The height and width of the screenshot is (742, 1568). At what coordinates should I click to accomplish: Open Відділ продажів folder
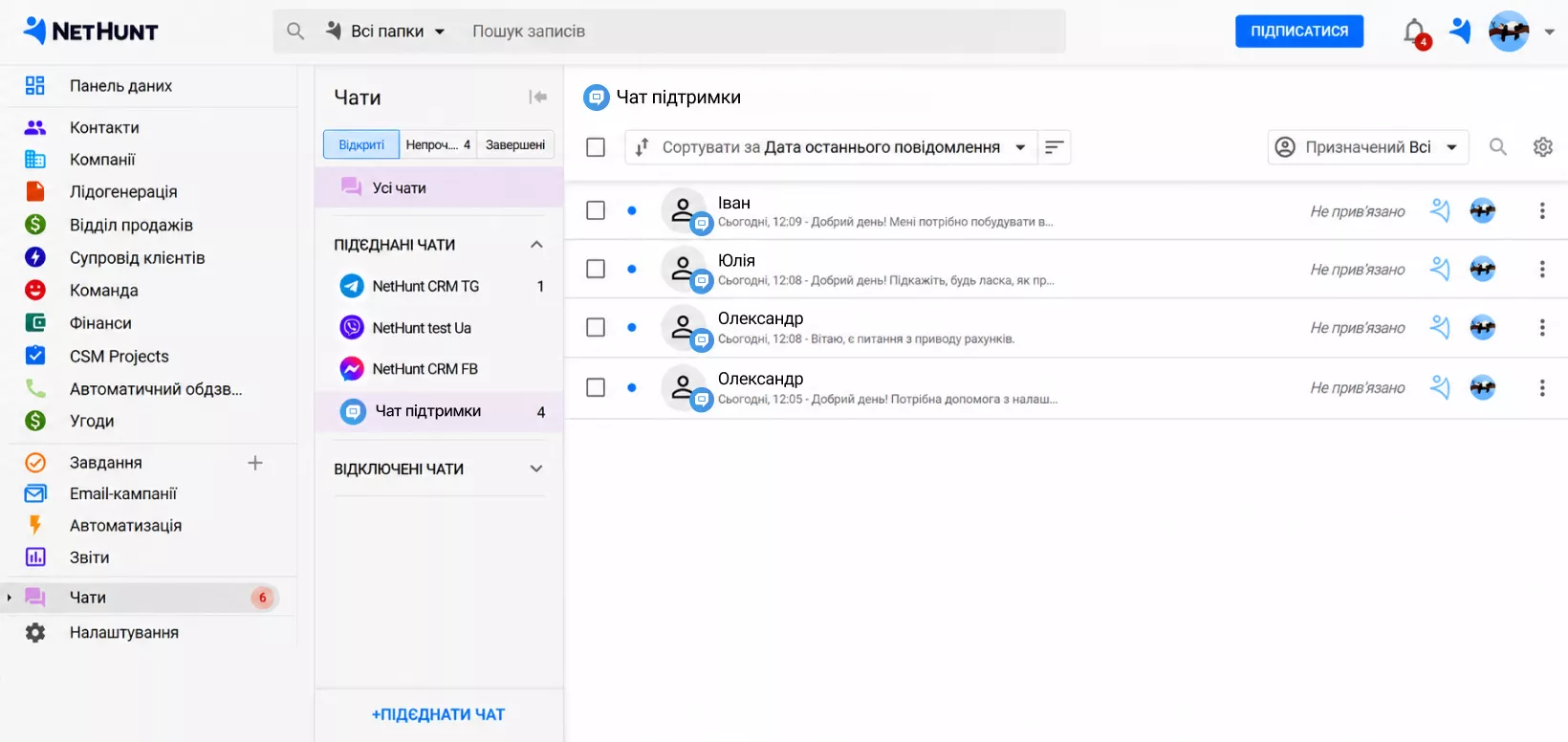(131, 226)
